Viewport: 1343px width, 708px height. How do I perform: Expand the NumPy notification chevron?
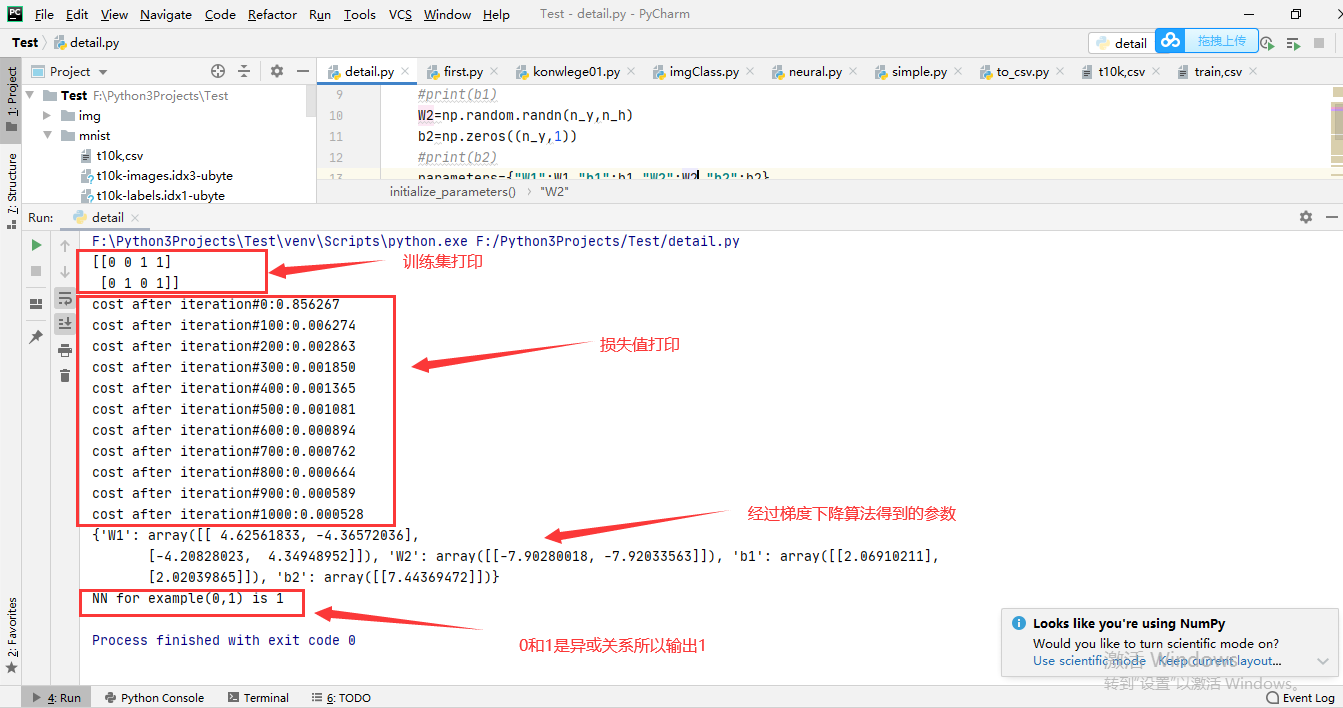[1322, 661]
